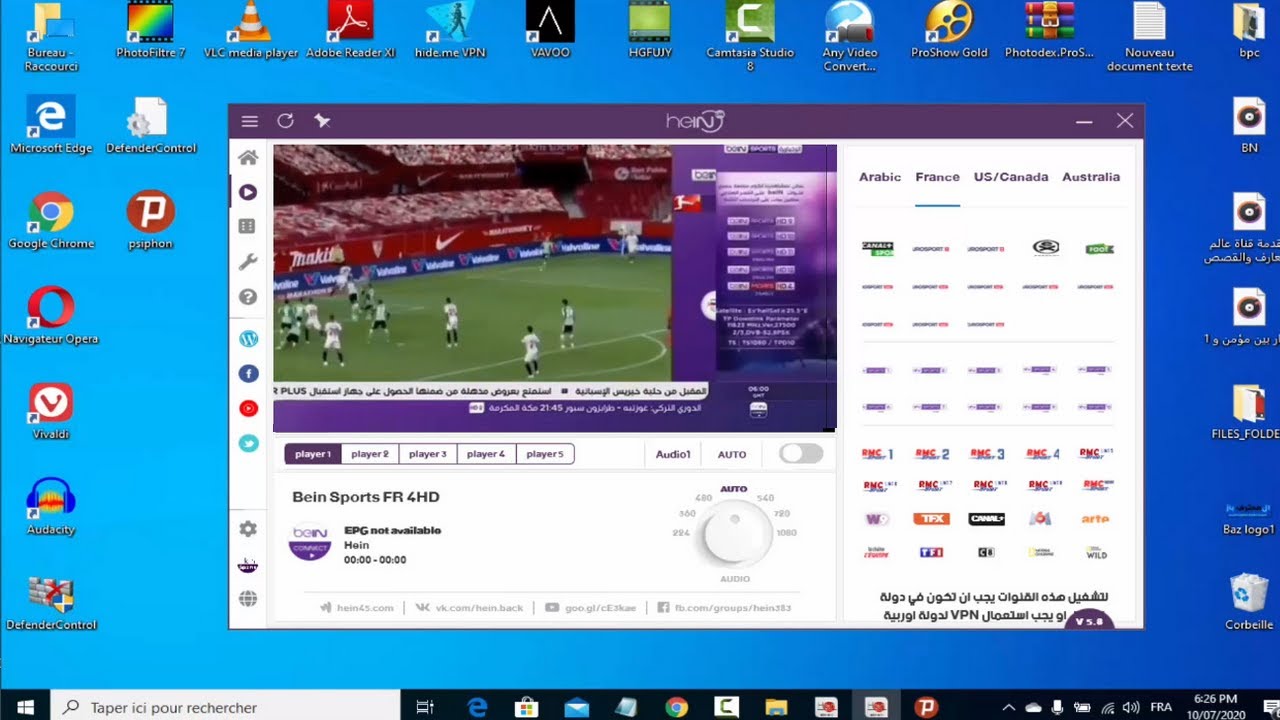Open the WordPress link icon in sidebar
1280x720 pixels.
click(x=248, y=339)
